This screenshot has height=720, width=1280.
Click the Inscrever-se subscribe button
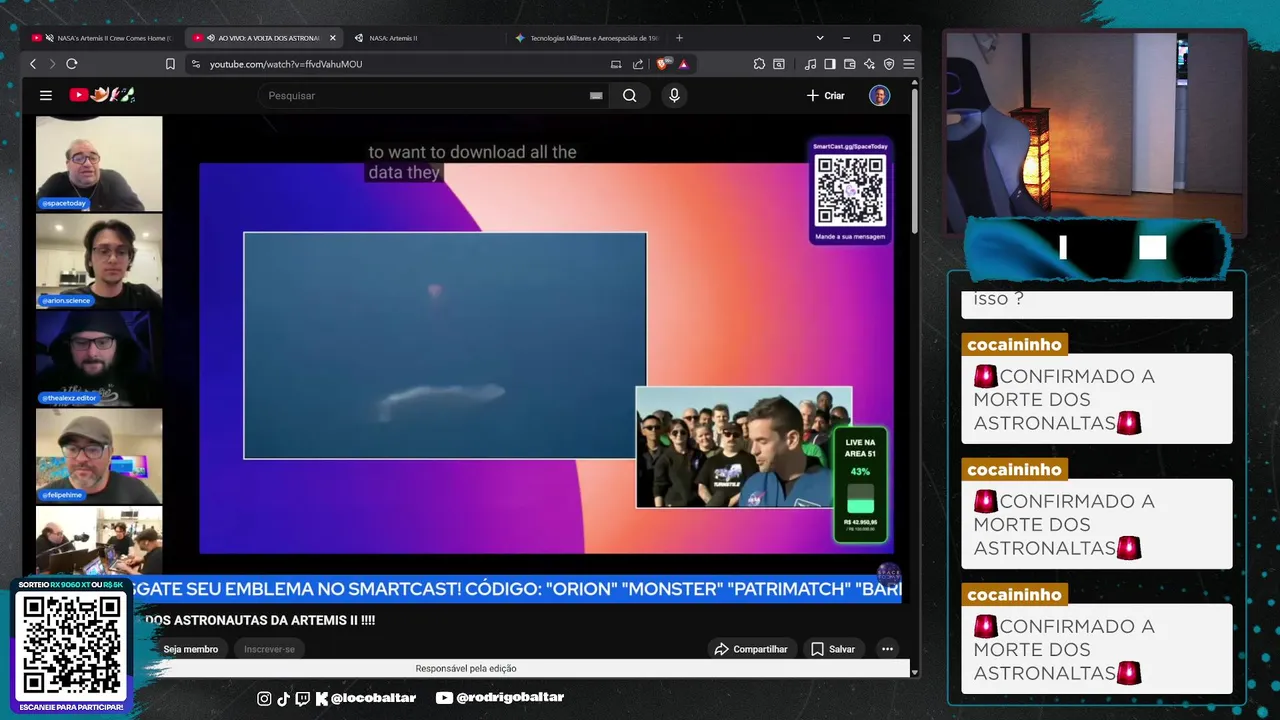point(269,649)
